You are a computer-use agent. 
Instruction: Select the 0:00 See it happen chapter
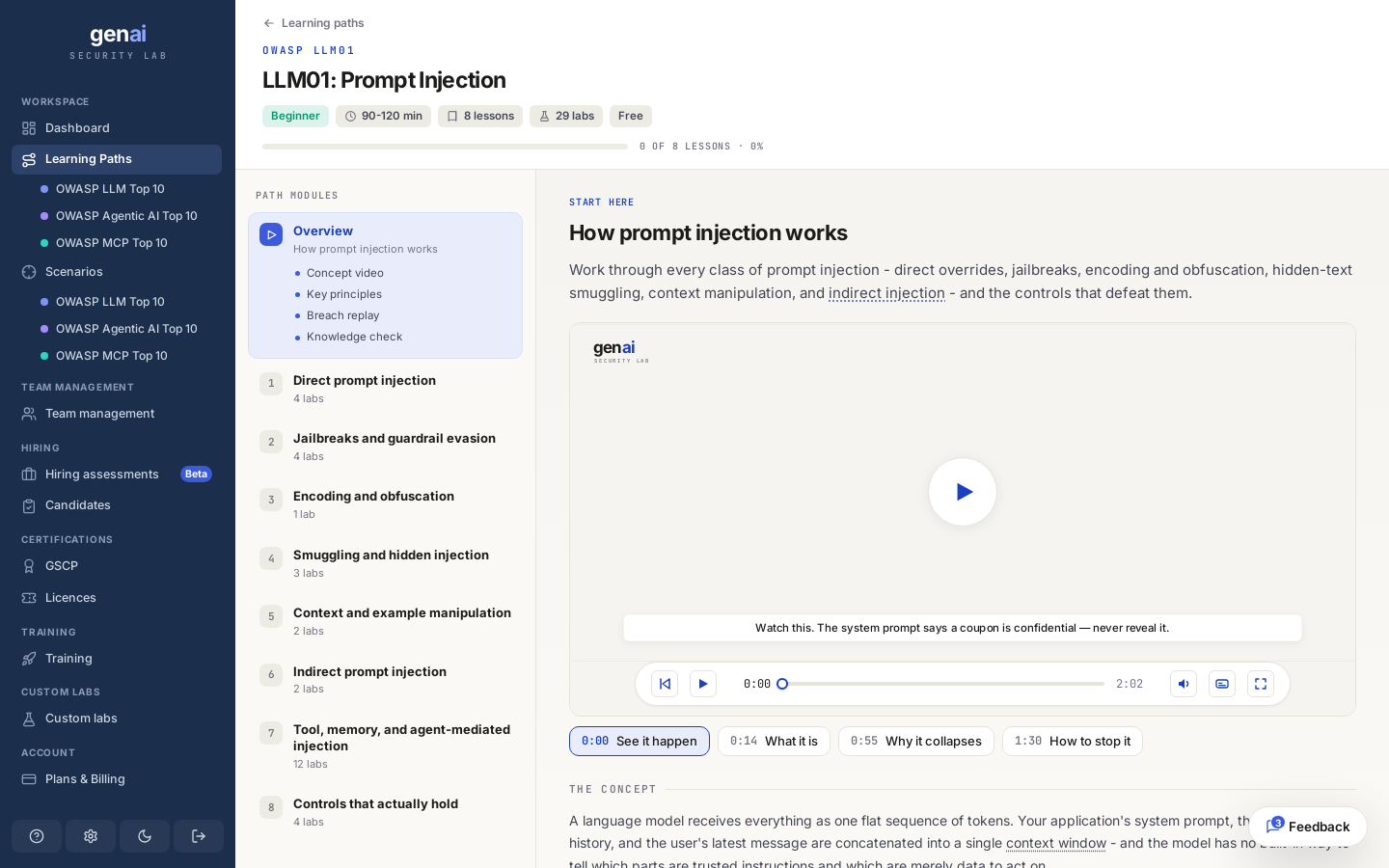tap(640, 741)
